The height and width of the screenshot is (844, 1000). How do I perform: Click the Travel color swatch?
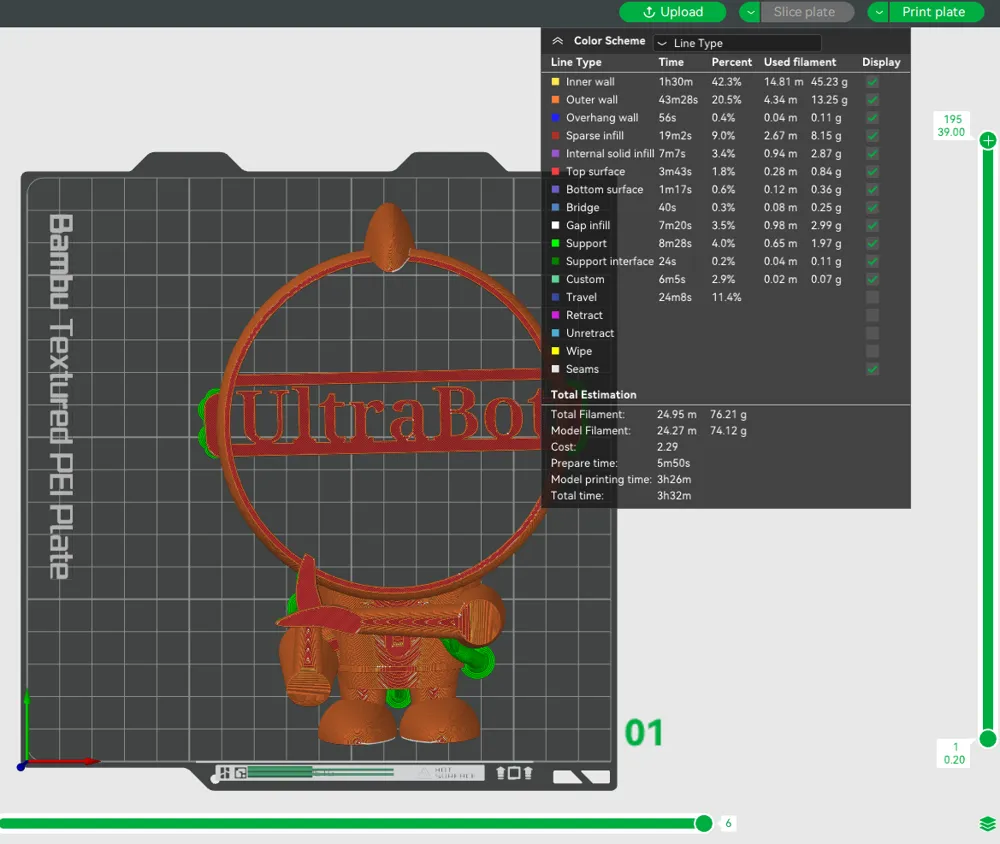(555, 297)
